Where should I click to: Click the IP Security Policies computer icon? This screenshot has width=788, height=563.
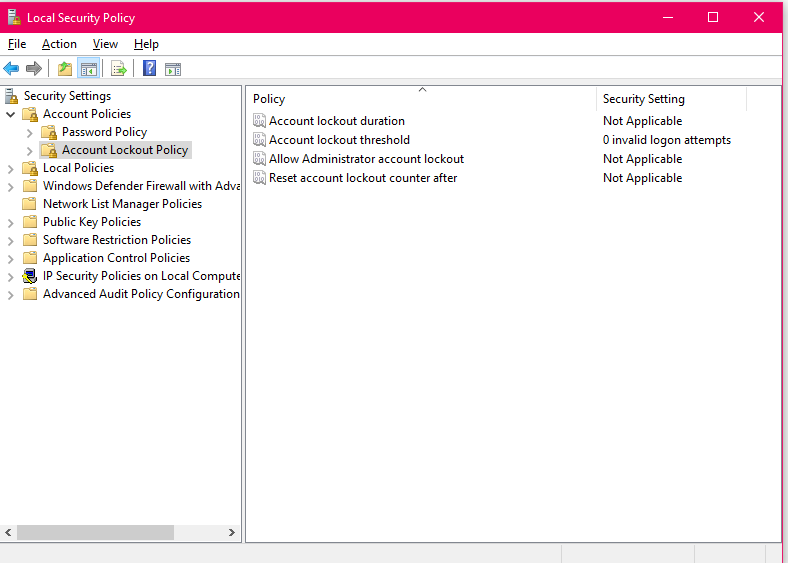pyautogui.click(x=30, y=276)
